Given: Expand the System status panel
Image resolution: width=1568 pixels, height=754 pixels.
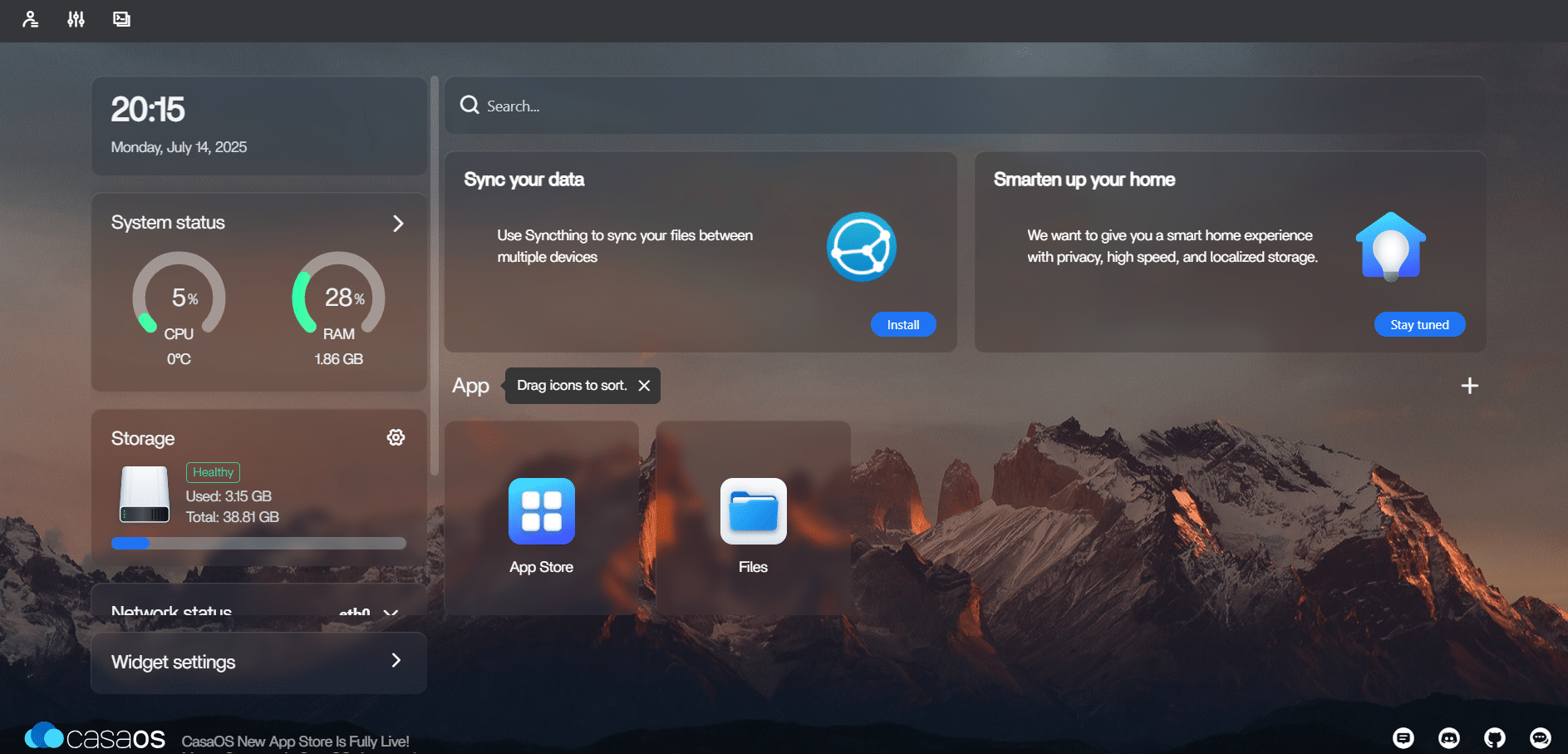Looking at the screenshot, I should (398, 224).
